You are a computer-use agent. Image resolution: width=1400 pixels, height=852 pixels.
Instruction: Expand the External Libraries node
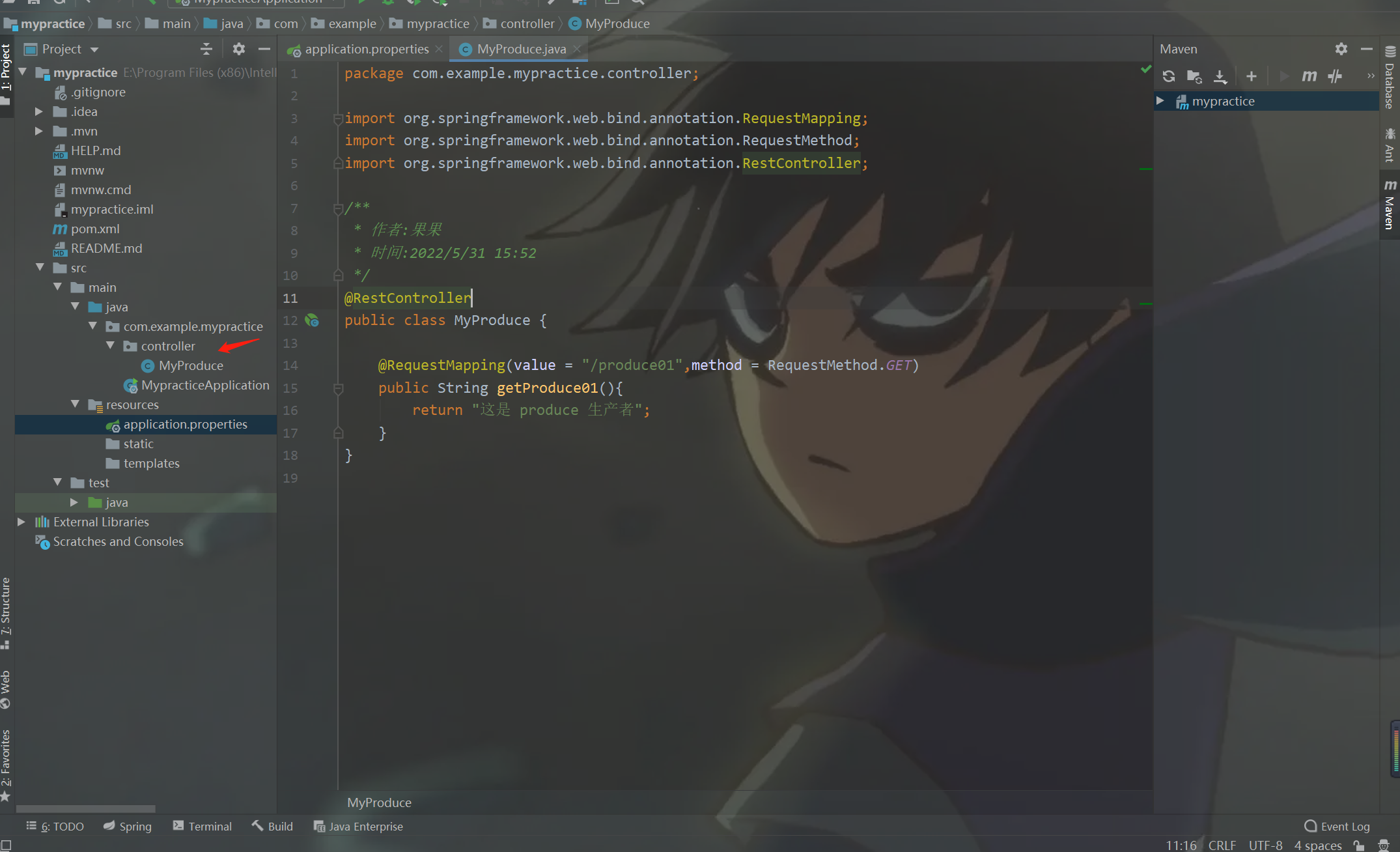(21, 522)
